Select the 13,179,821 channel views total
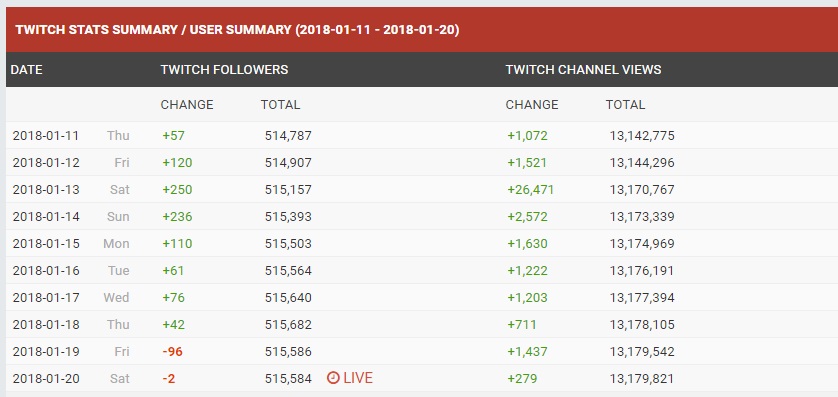This screenshot has width=838, height=397. tap(642, 379)
